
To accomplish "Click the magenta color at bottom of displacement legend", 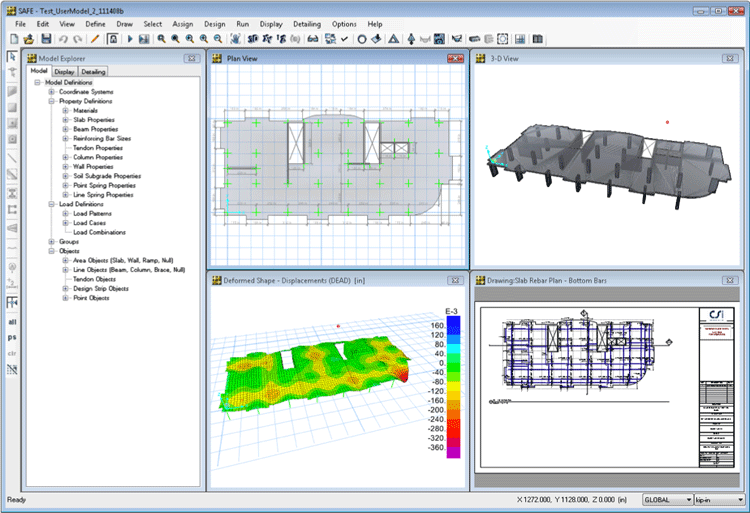I will [x=453, y=452].
